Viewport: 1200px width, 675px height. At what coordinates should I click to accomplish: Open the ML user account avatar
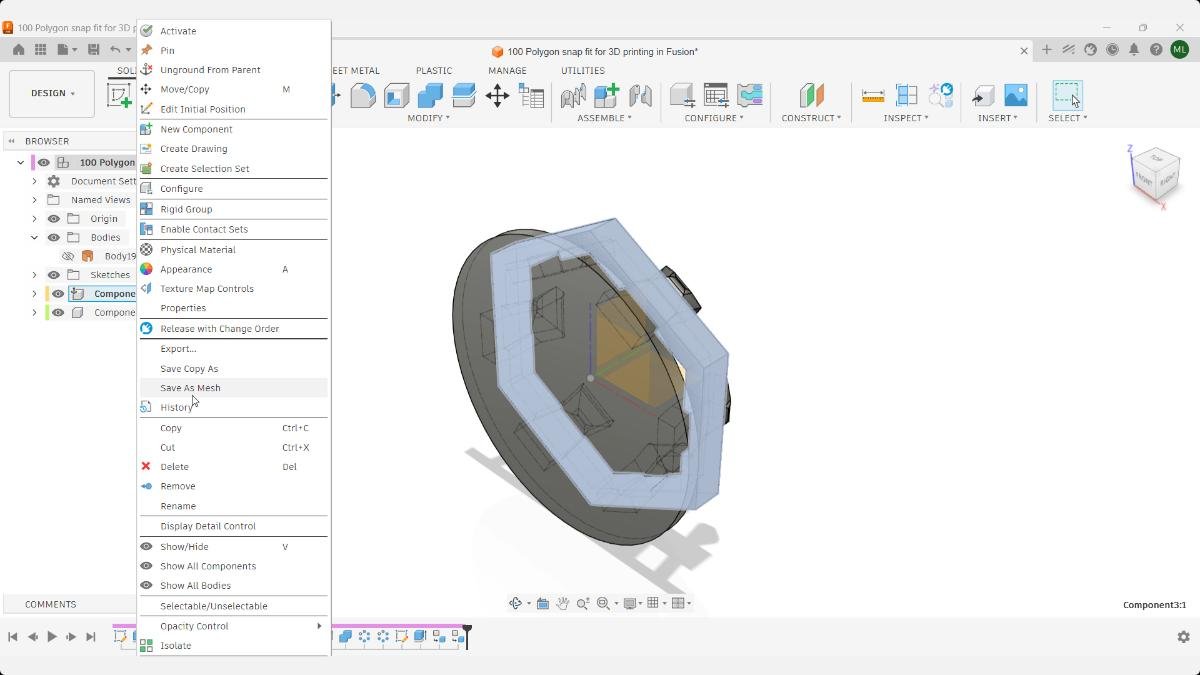pyautogui.click(x=1180, y=49)
